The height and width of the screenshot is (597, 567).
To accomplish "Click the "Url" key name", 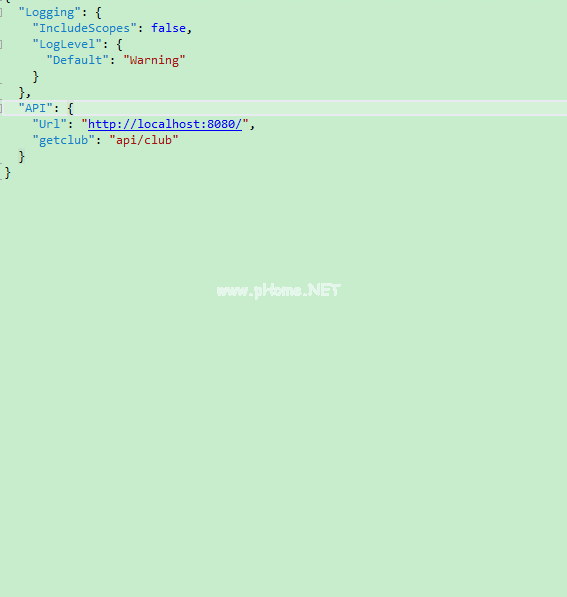I will pos(50,124).
